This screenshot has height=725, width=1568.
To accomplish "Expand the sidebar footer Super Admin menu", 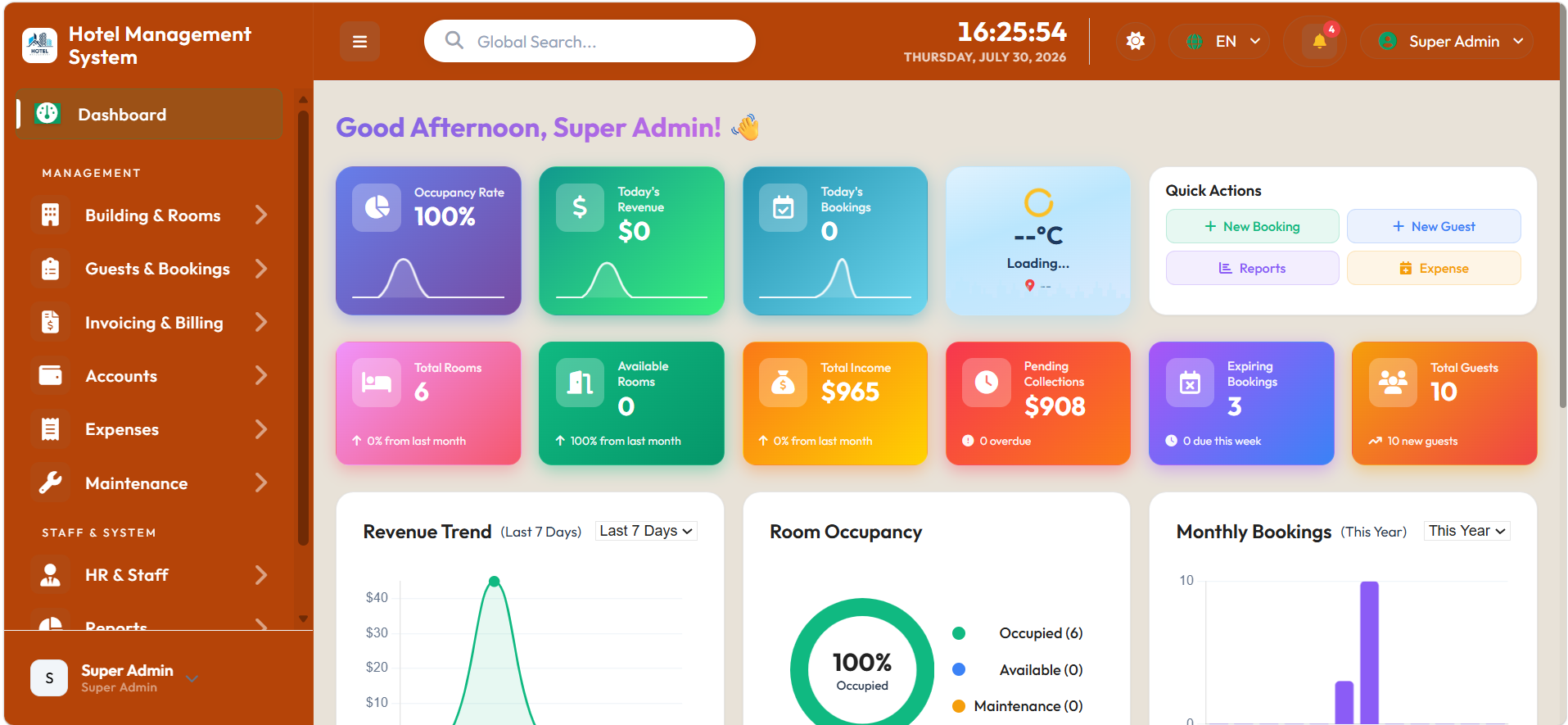I will point(192,678).
